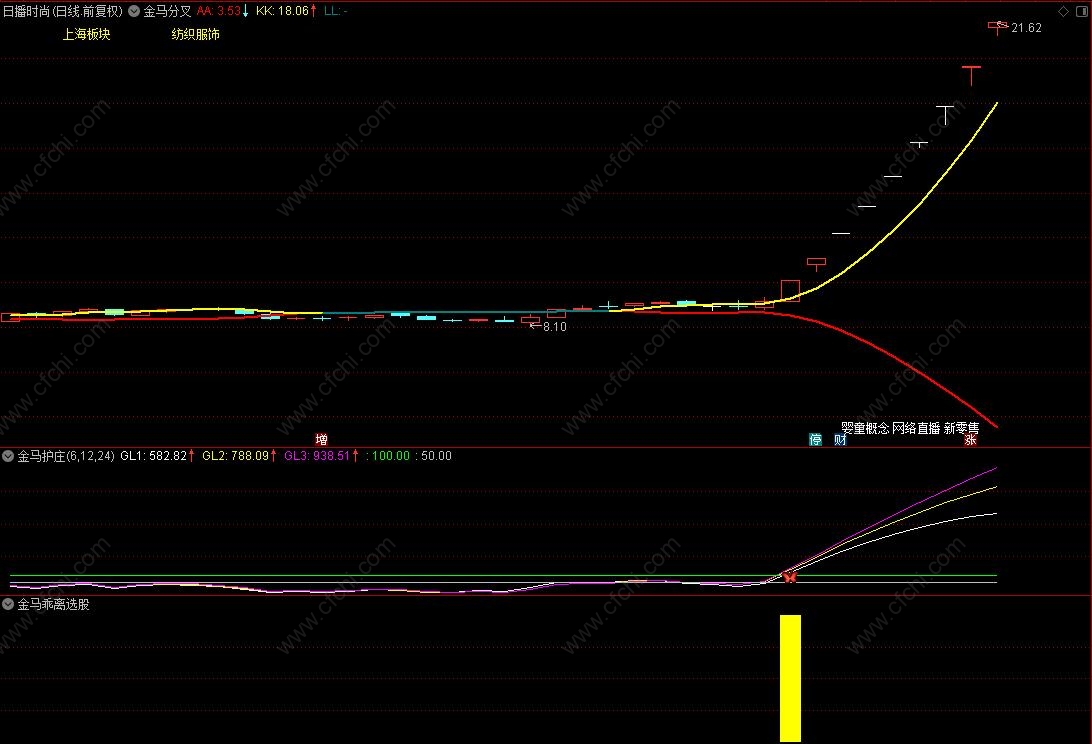
Task: Open the indicator menu beside 金马分叉
Action: click(134, 11)
